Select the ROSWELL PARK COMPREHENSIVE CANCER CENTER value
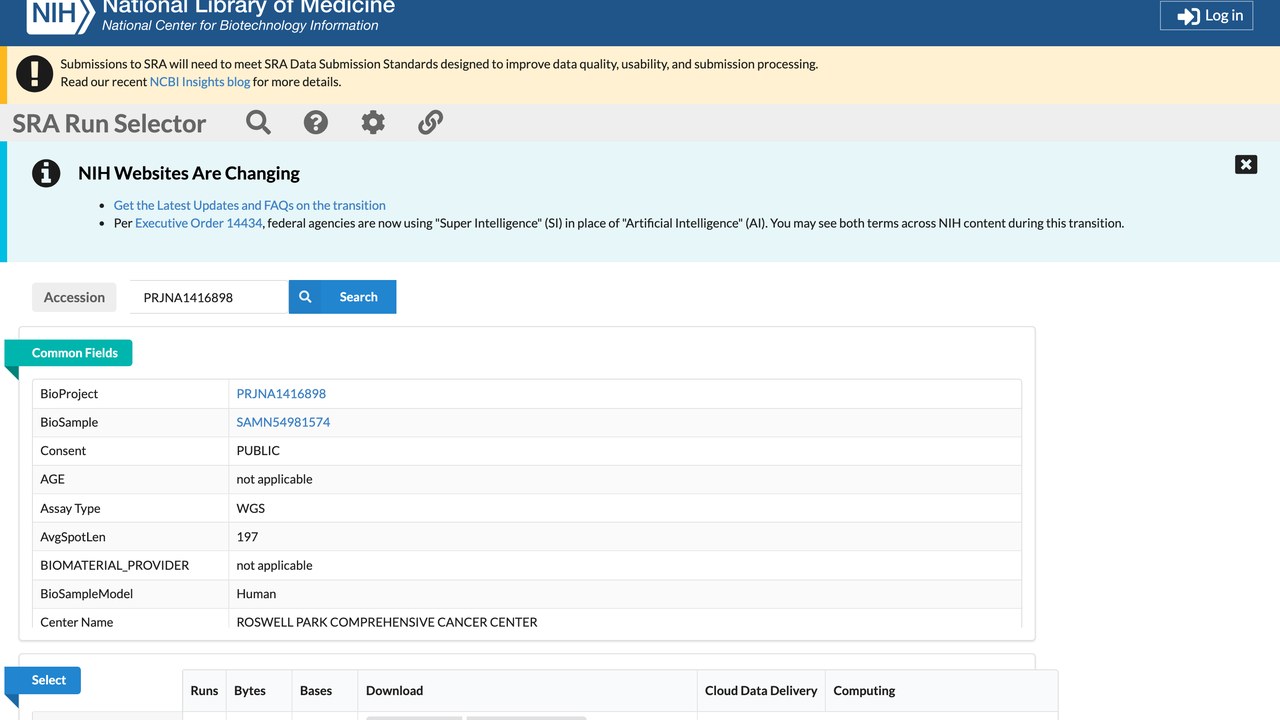Image resolution: width=1280 pixels, height=720 pixels. [x=387, y=622]
